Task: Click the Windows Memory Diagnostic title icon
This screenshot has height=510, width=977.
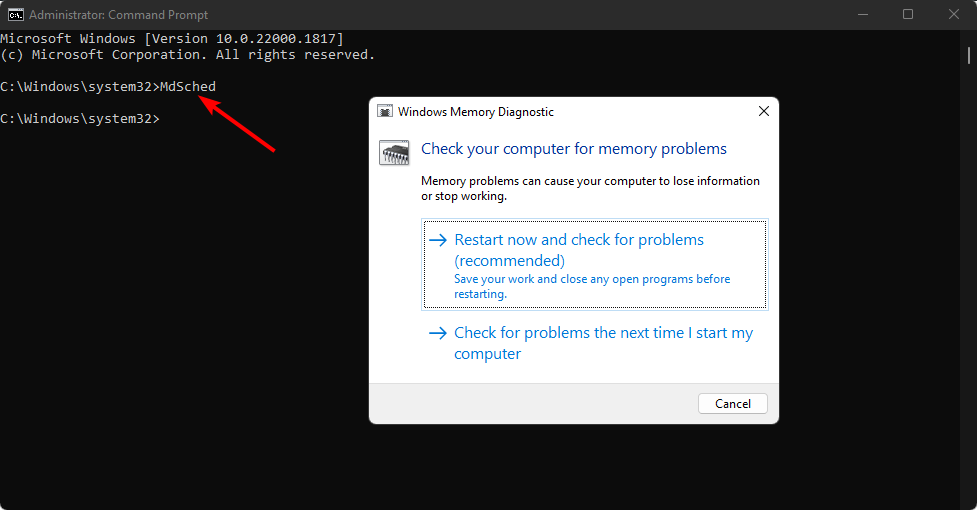Action: tap(385, 111)
